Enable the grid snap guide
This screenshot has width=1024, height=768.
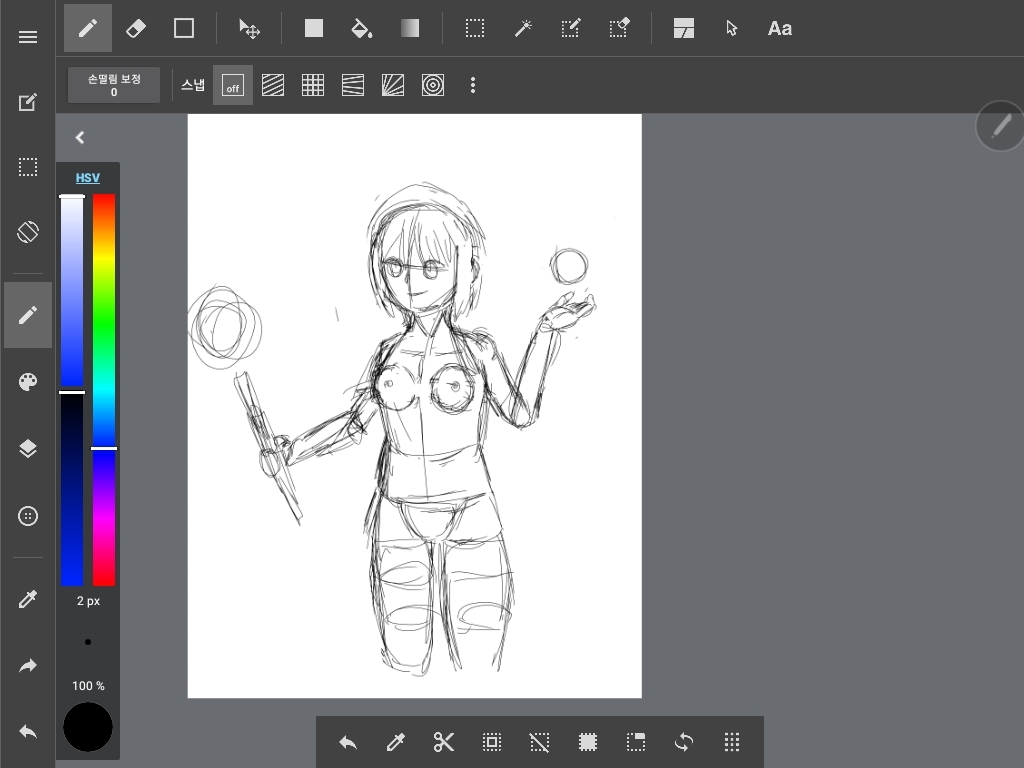(313, 86)
